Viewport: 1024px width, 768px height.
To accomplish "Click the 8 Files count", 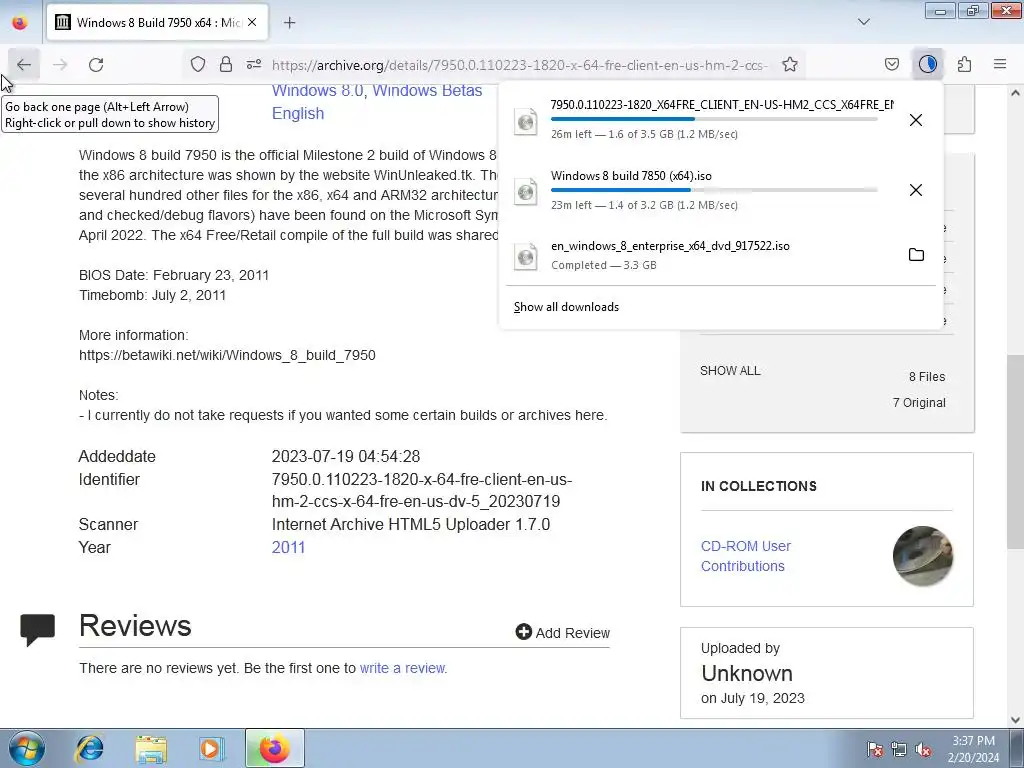I will pos(927,377).
